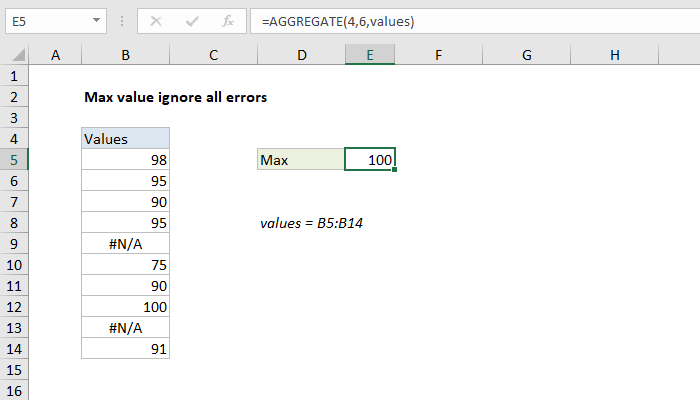Click the Enter checkmark formula button
Screen dimensions: 700x400
[192, 21]
